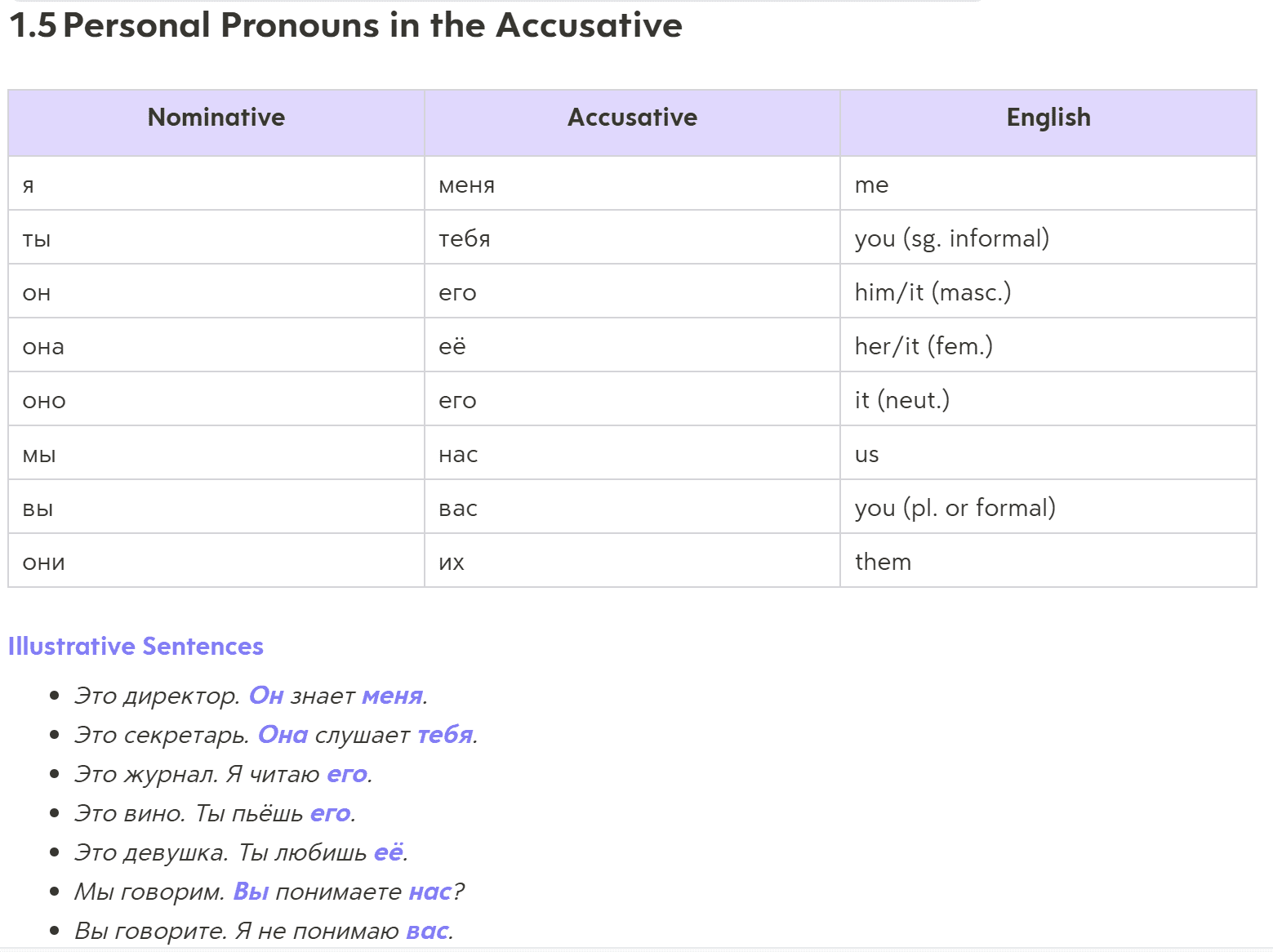Screen dimensions: 1273x952
Task: Click the English cell him/it (masc.)
Action: click(x=932, y=292)
